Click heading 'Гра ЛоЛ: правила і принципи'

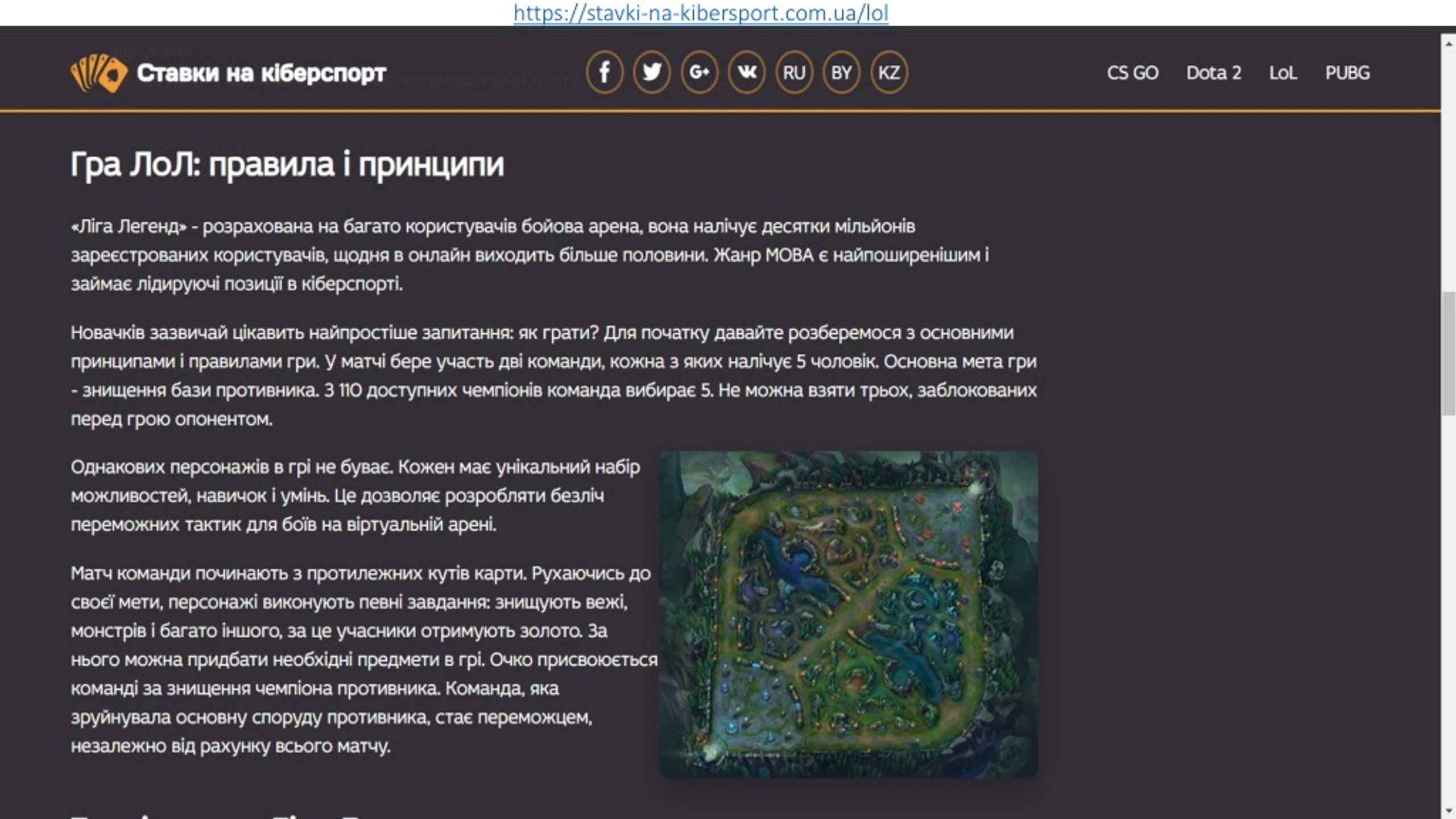tap(287, 165)
